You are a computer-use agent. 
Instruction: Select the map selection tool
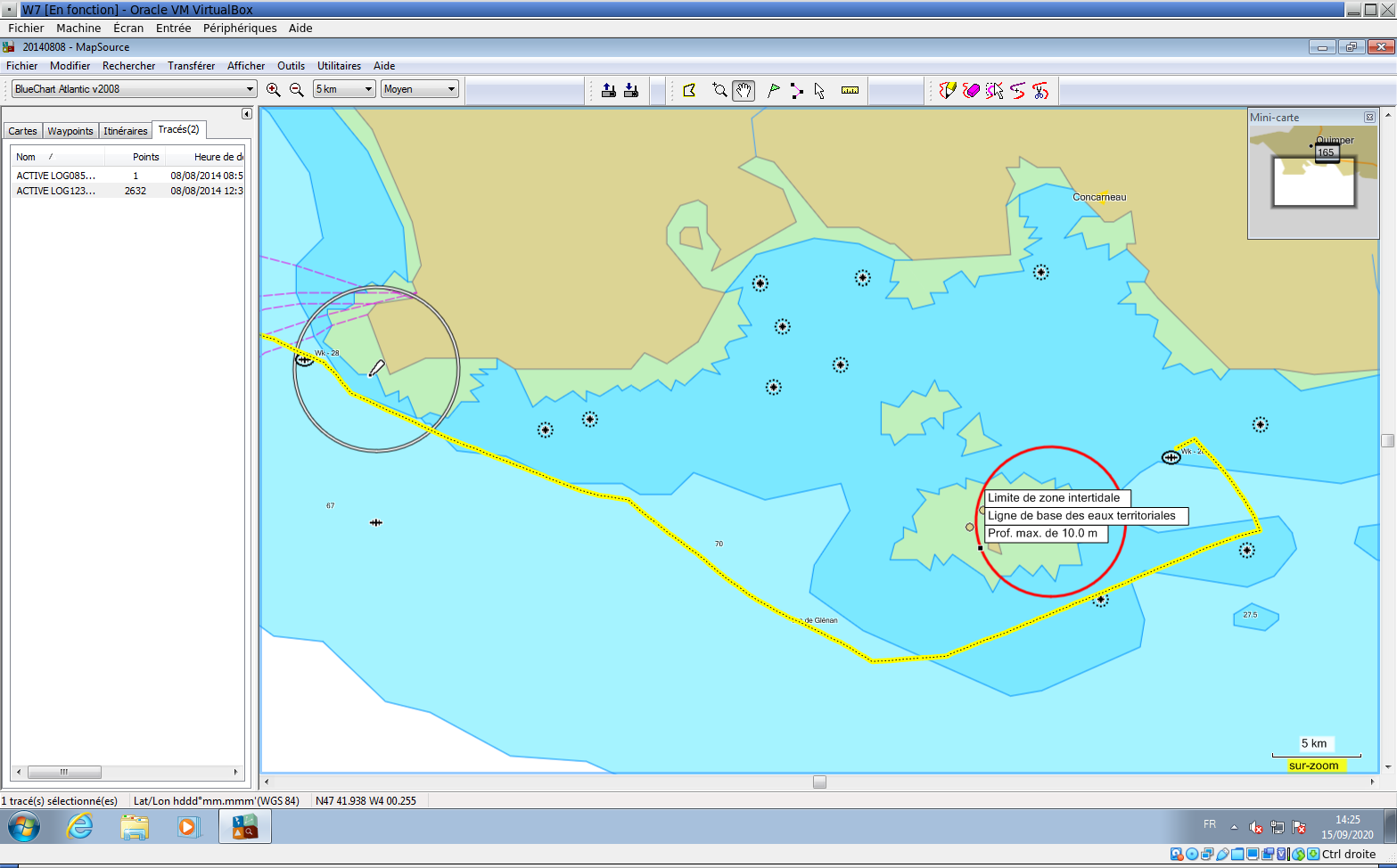click(x=689, y=90)
